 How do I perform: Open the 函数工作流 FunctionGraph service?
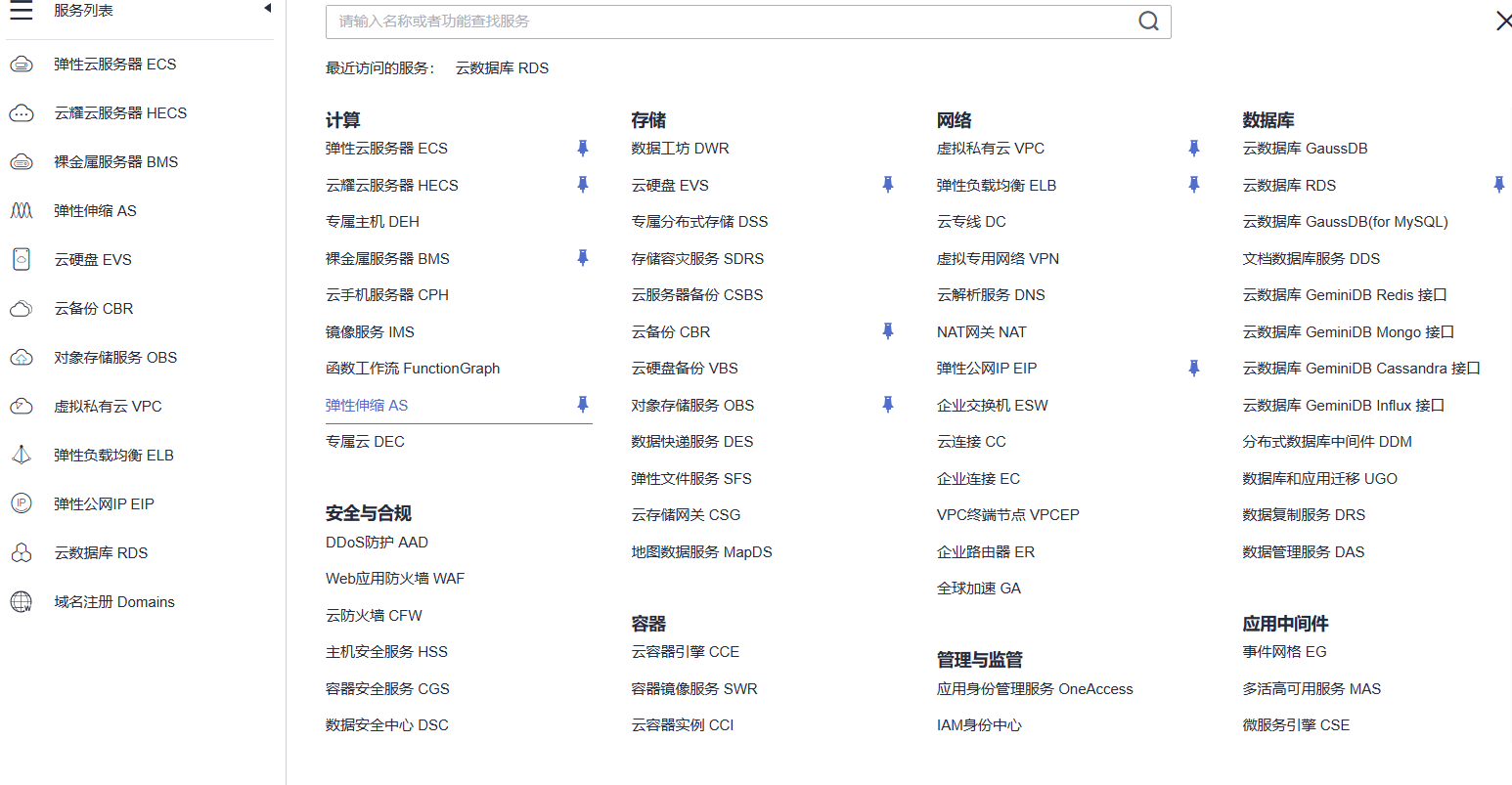(413, 368)
